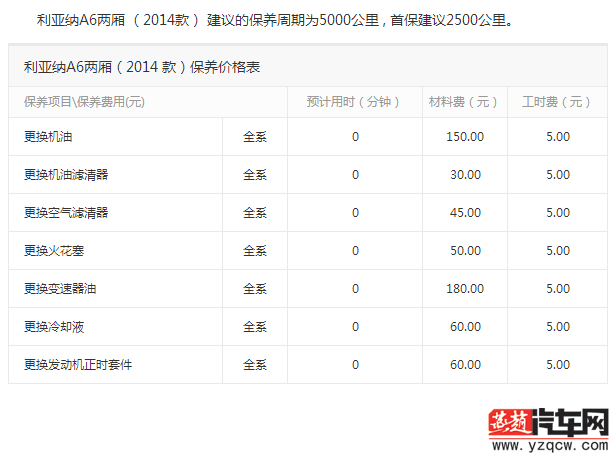
Task: Select the row label 更换机油滤清器
Action: (x=66, y=174)
